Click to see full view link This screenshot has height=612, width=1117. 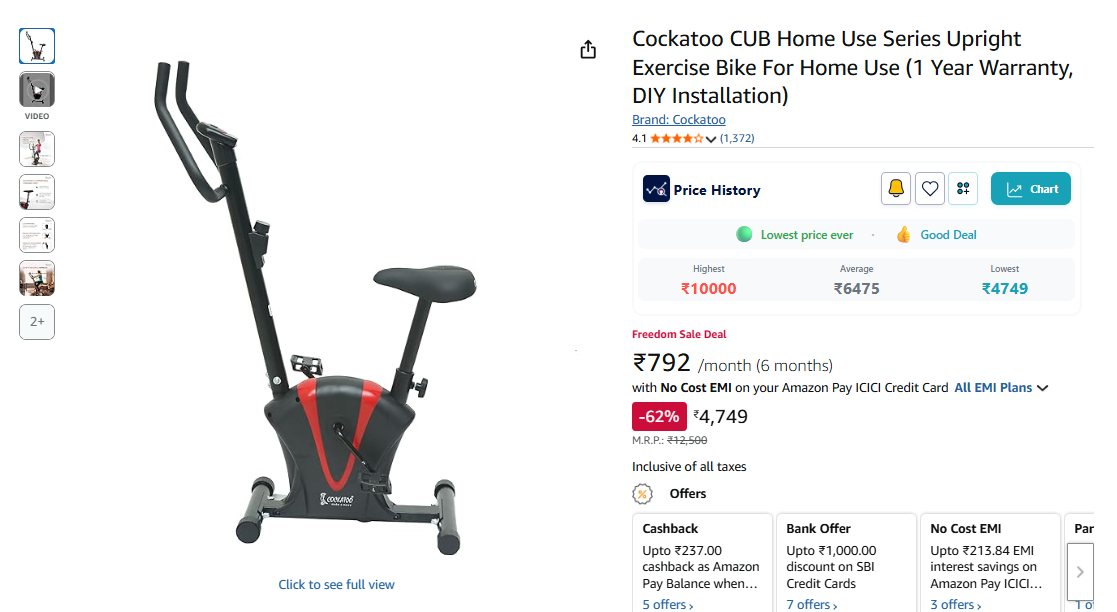click(336, 584)
